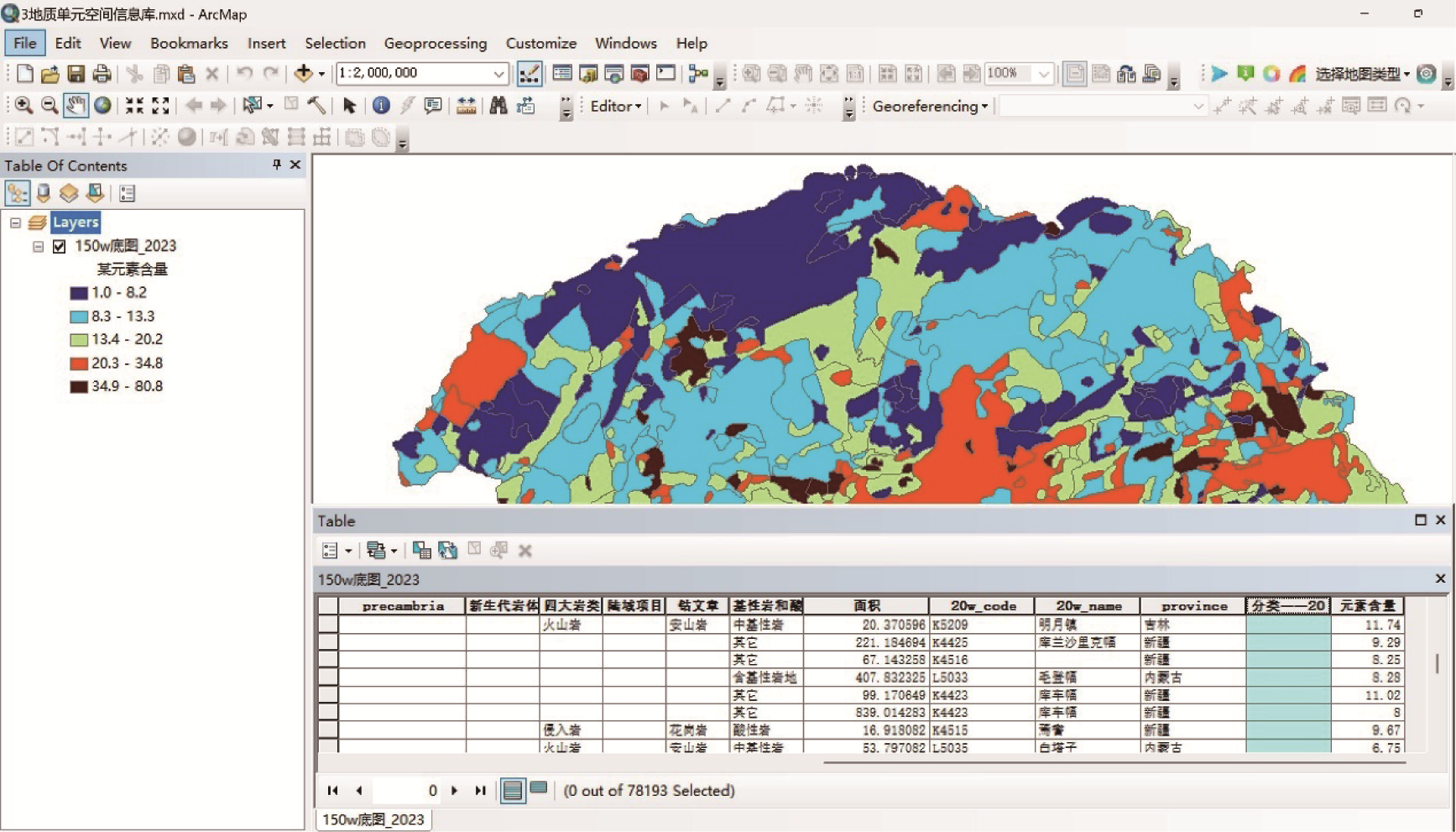
Task: Show selected records view in table
Action: (x=539, y=789)
